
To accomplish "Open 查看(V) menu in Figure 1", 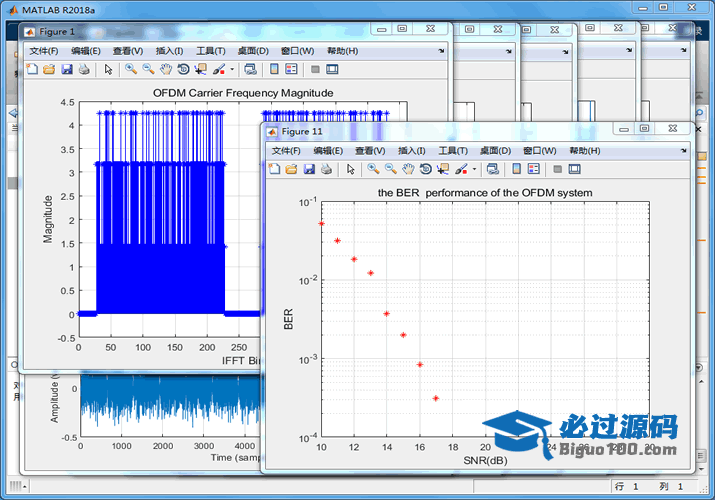I will [128, 51].
